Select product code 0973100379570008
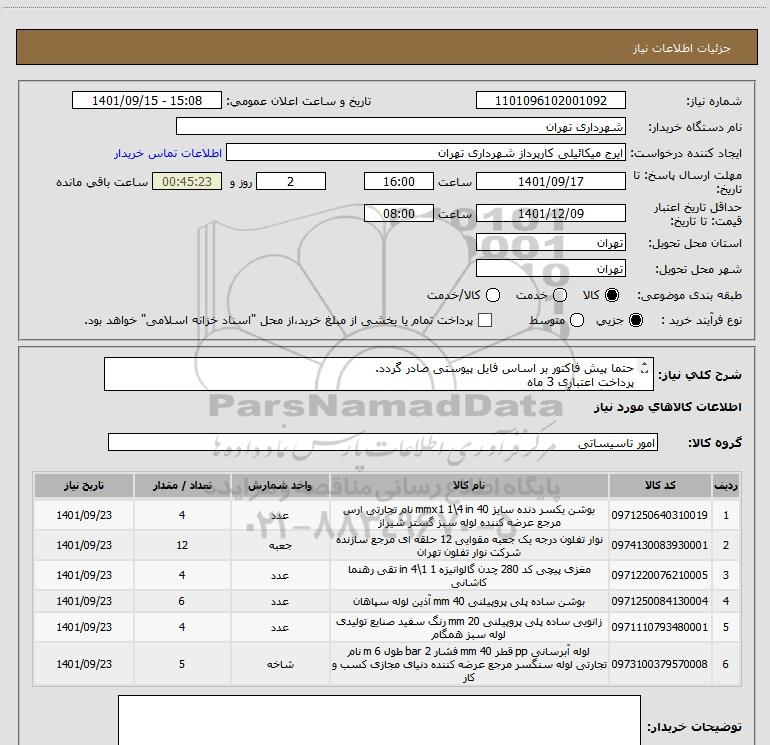Image resolution: width=770 pixels, height=745 pixels. [x=660, y=664]
